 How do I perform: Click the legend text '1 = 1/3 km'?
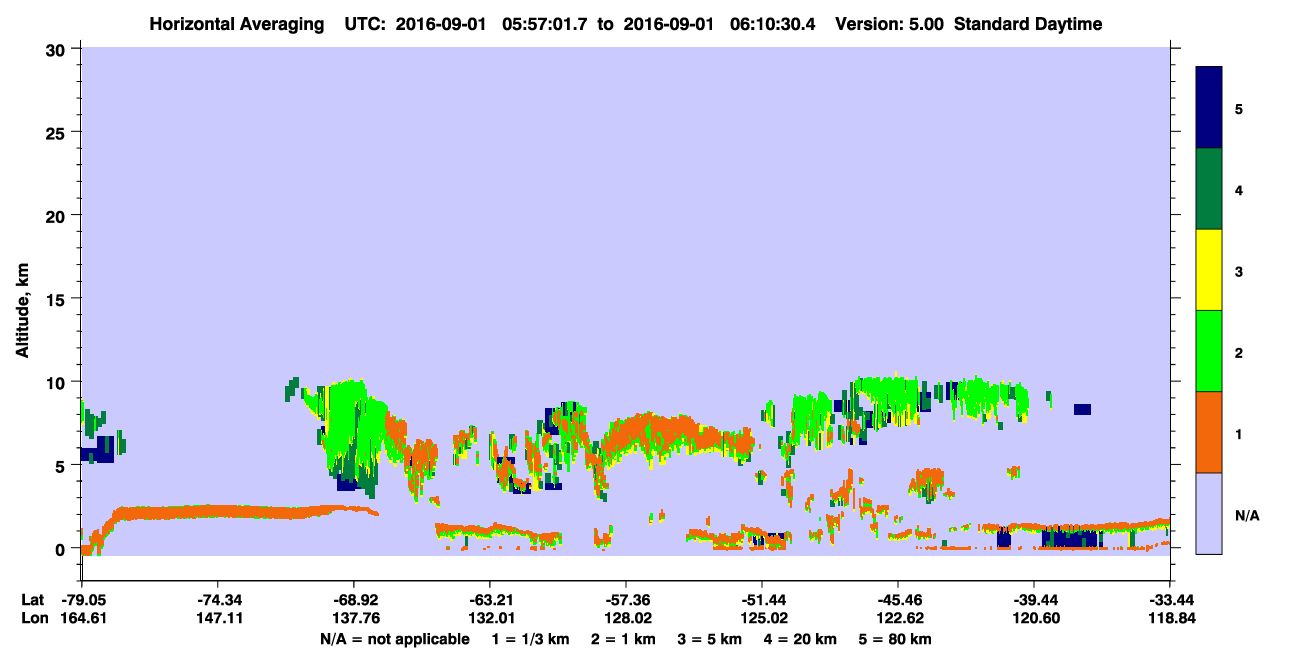click(x=529, y=638)
